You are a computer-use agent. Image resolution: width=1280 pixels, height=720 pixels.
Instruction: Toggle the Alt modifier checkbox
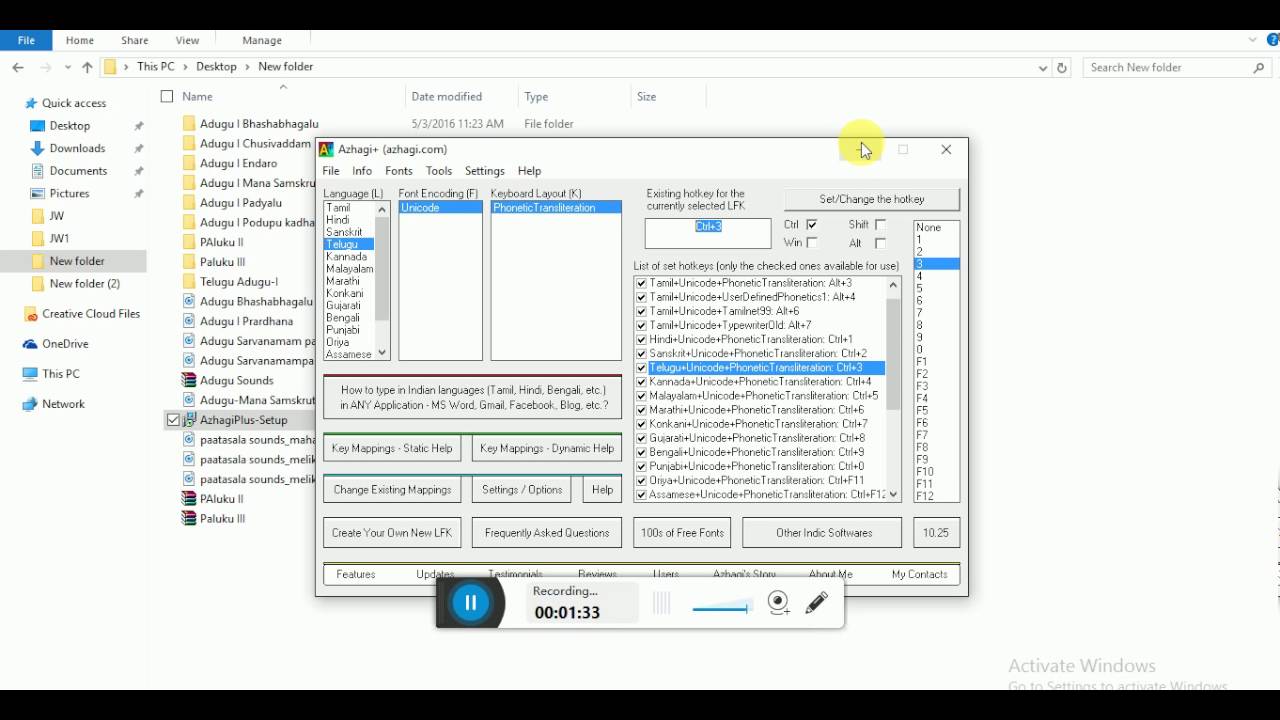click(880, 243)
